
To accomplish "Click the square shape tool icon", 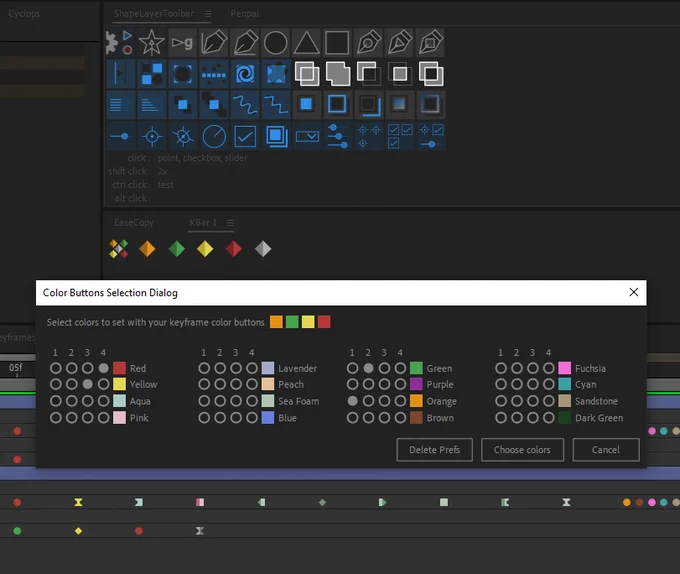I will (337, 42).
